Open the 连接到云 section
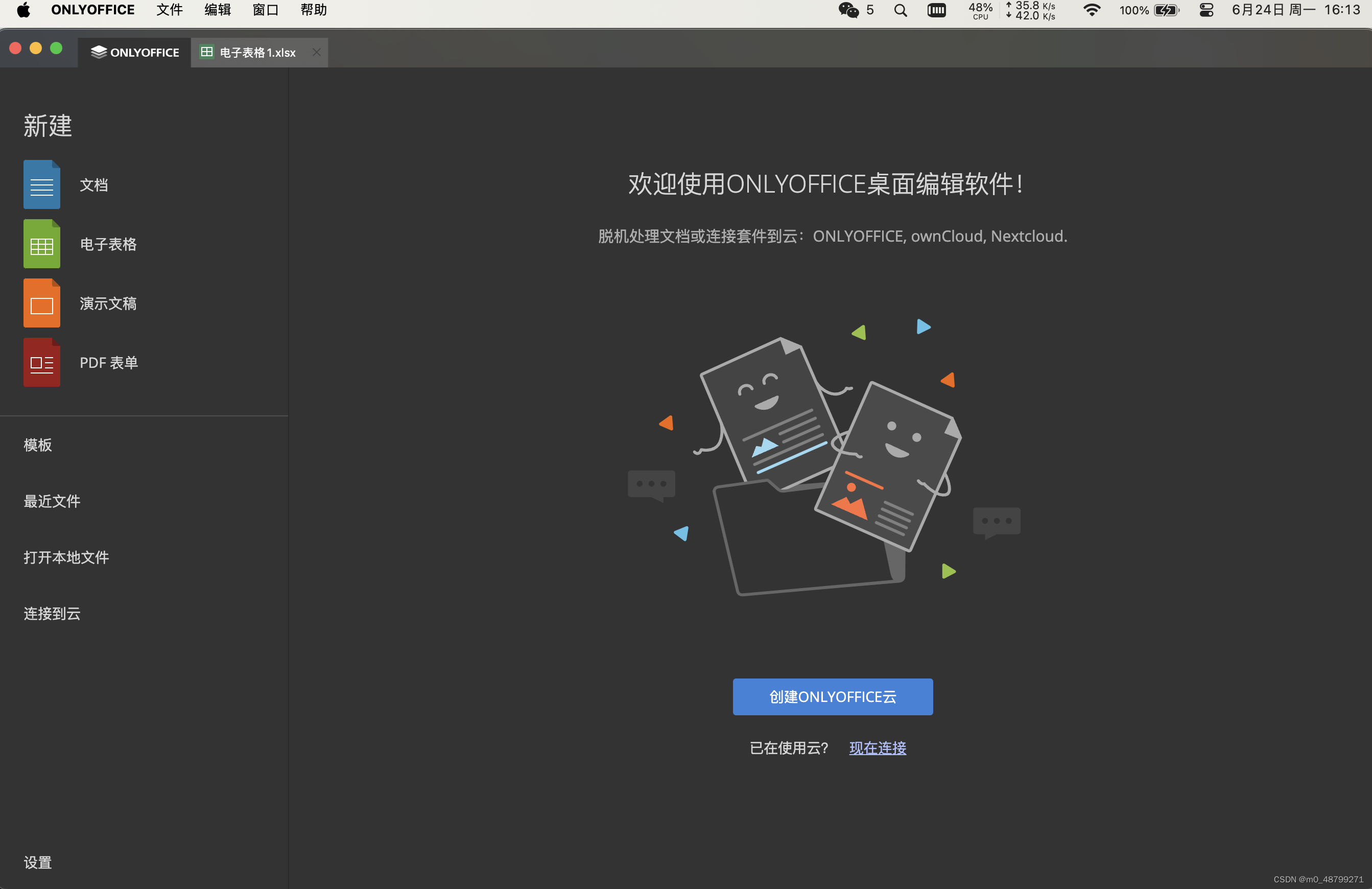Image resolution: width=1372 pixels, height=889 pixels. click(x=53, y=614)
